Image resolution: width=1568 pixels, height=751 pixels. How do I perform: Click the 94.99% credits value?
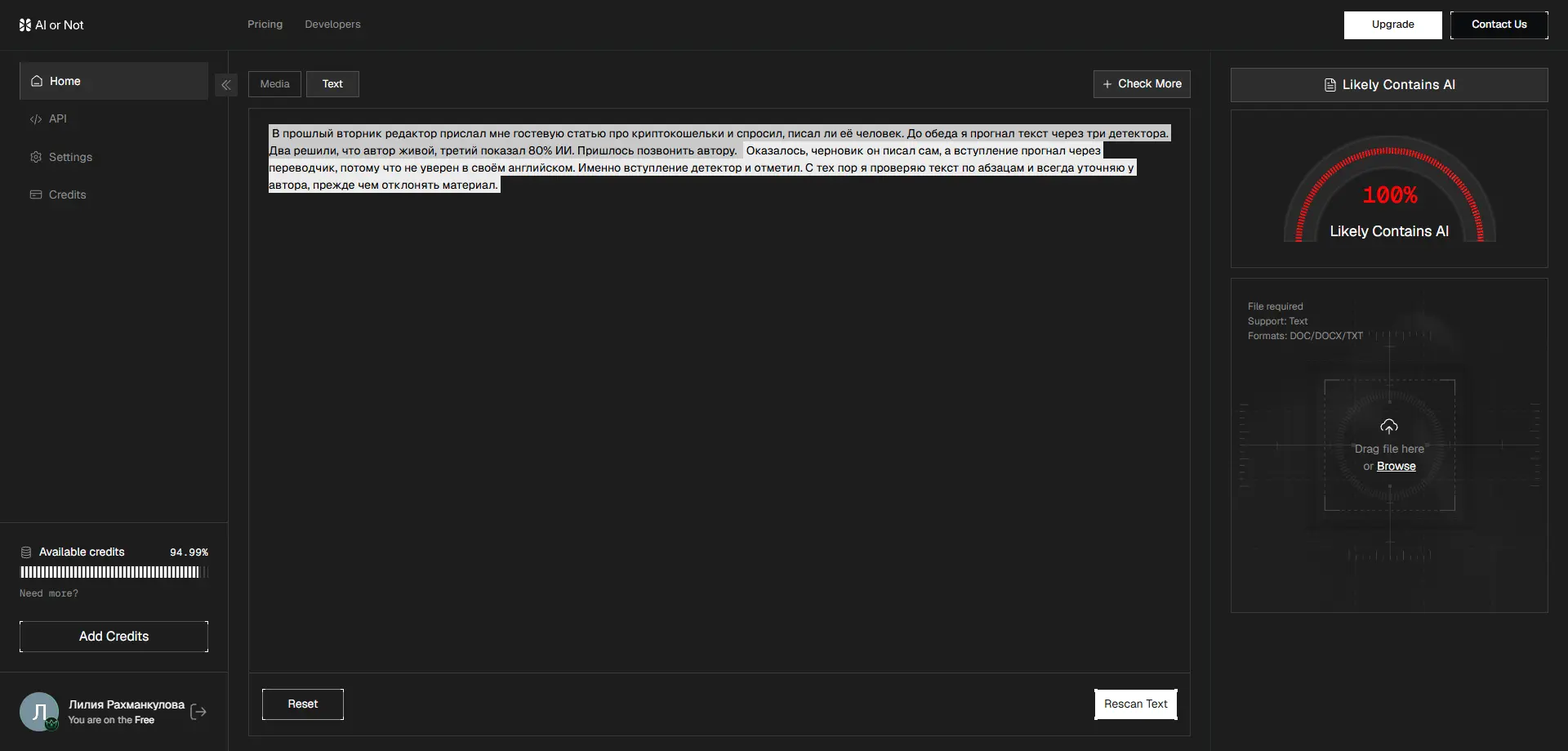tap(189, 552)
